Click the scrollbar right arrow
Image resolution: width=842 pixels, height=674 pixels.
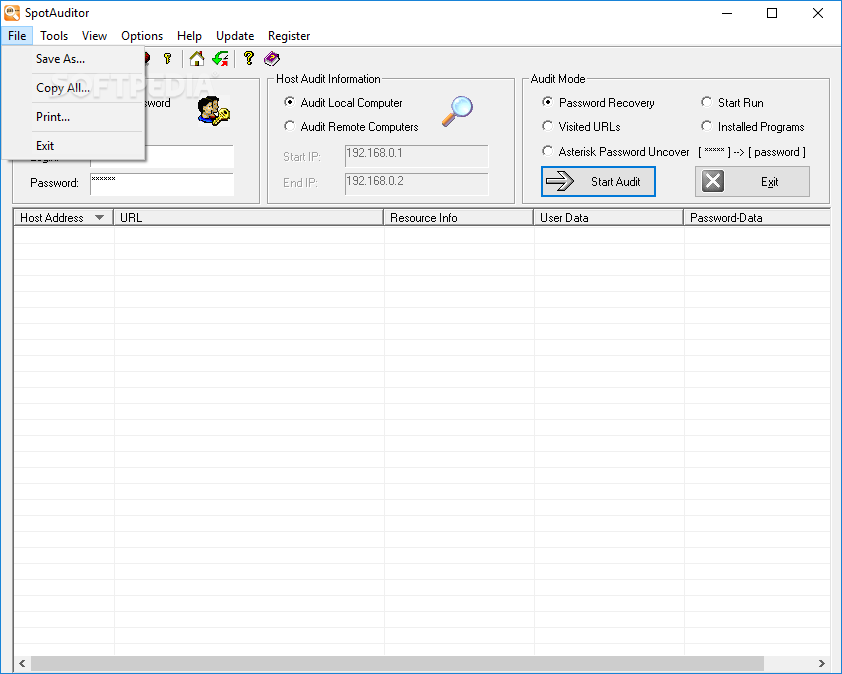tap(822, 663)
